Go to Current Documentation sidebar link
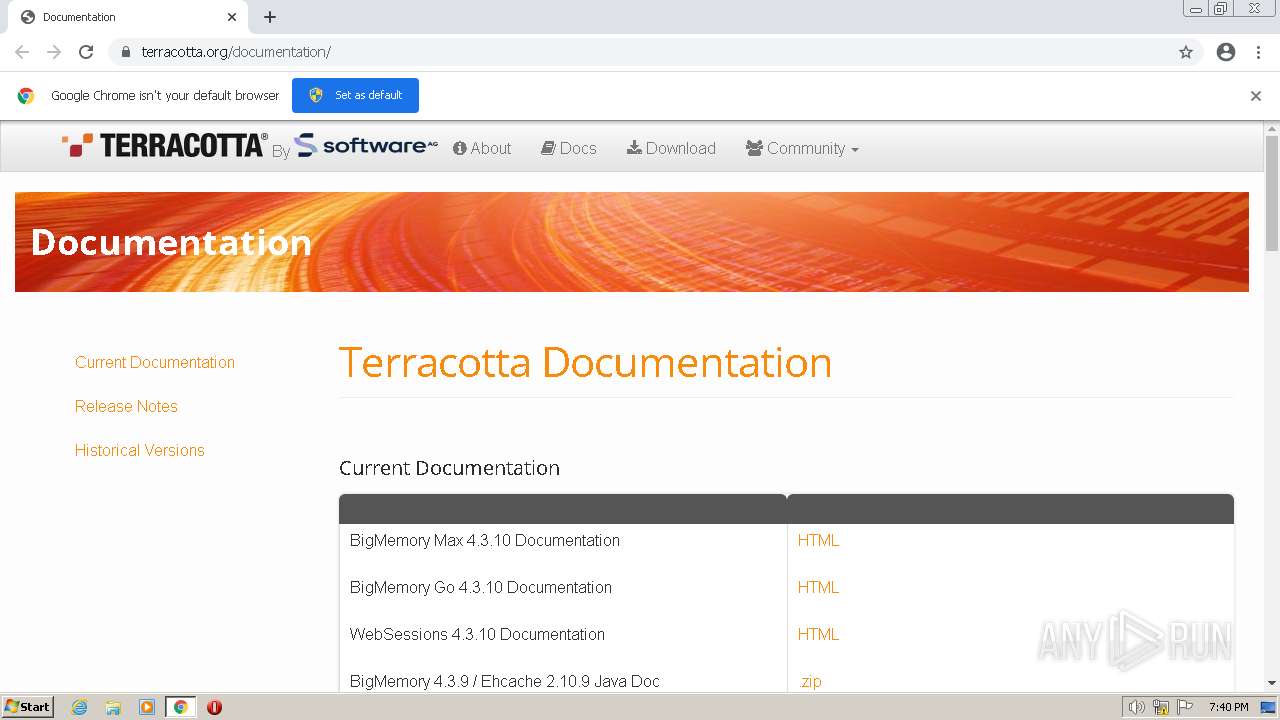The height and width of the screenshot is (720, 1280). (x=155, y=362)
